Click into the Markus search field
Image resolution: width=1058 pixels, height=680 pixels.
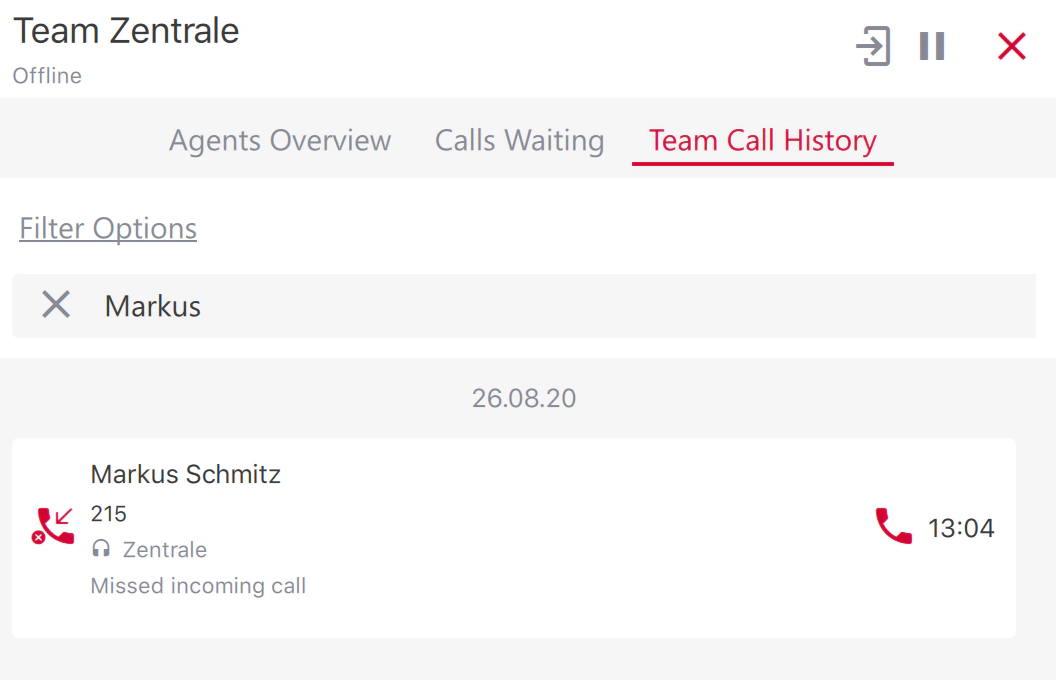[x=524, y=306]
